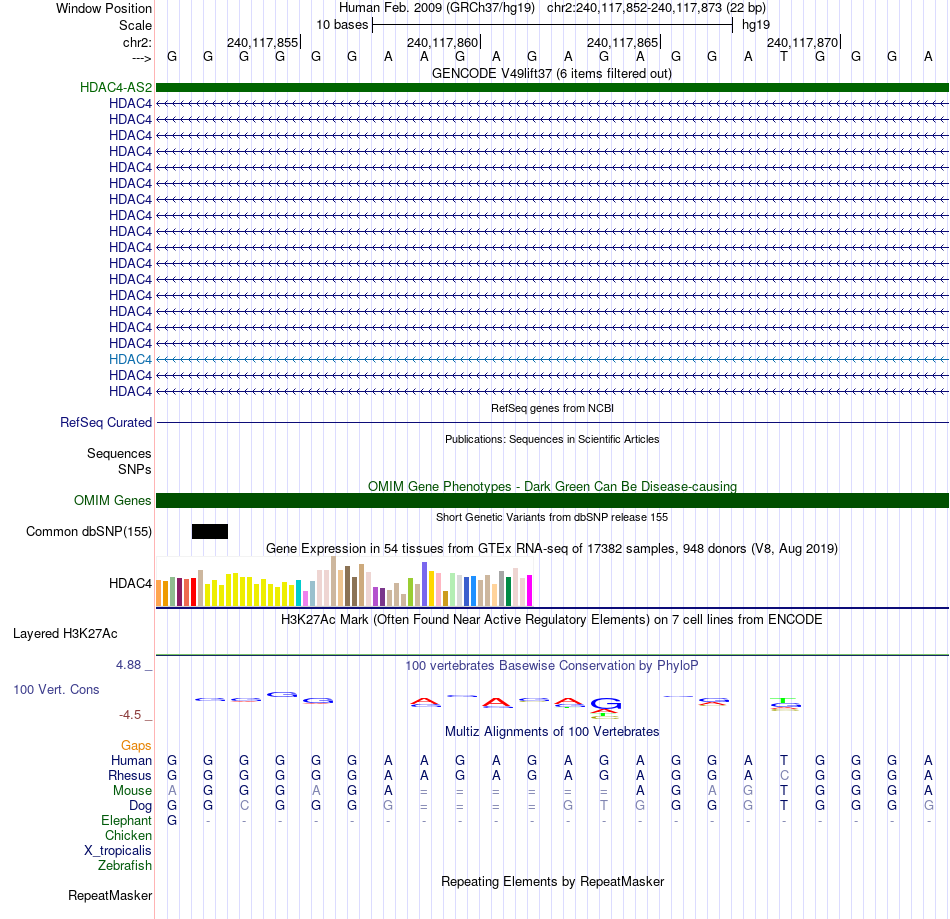Click the 240,117,860 ruler coordinate

point(442,42)
